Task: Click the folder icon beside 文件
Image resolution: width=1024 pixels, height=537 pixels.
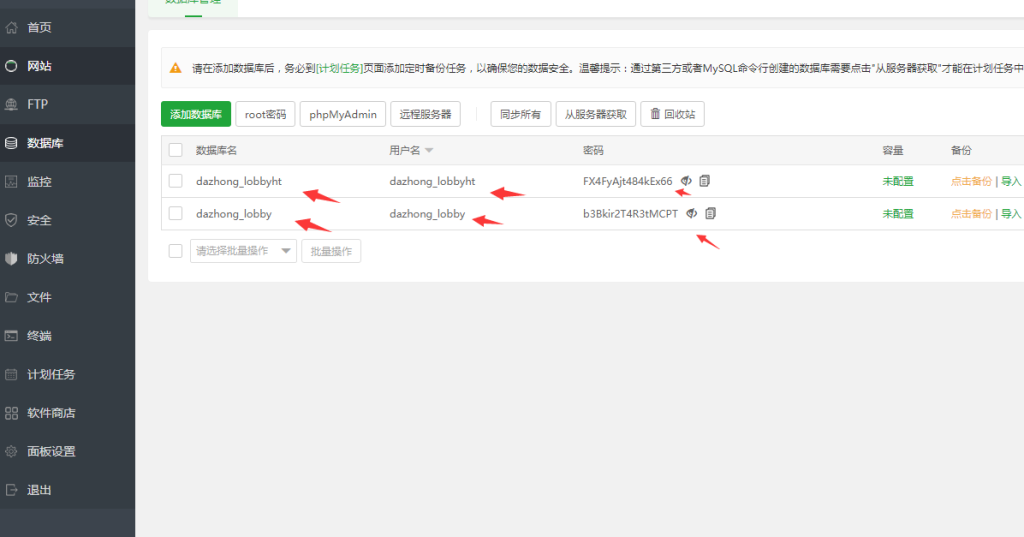Action: point(11,297)
